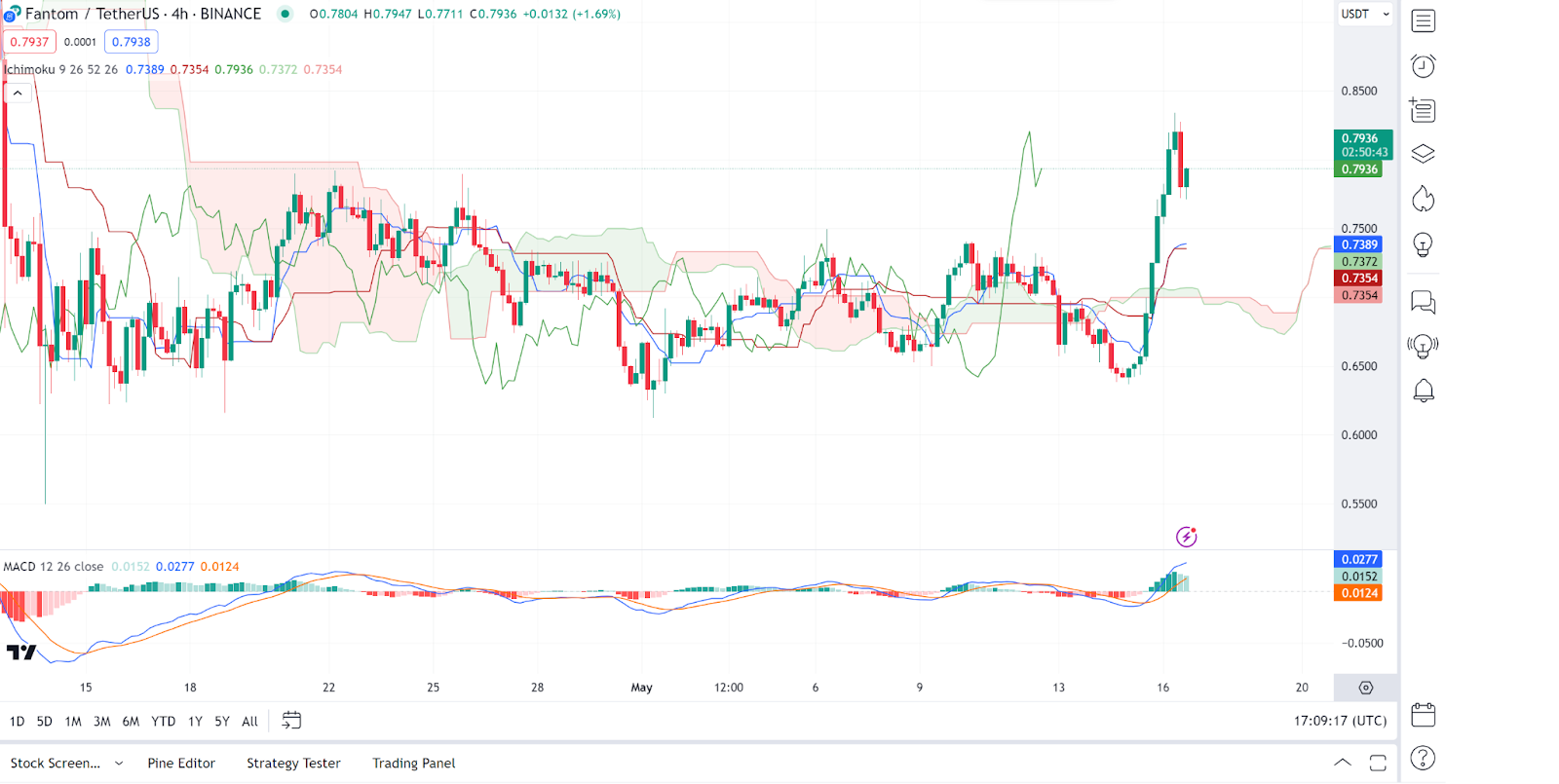Switch to the Trading Panel tab
Screen dimensions: 1559x784
(413, 764)
